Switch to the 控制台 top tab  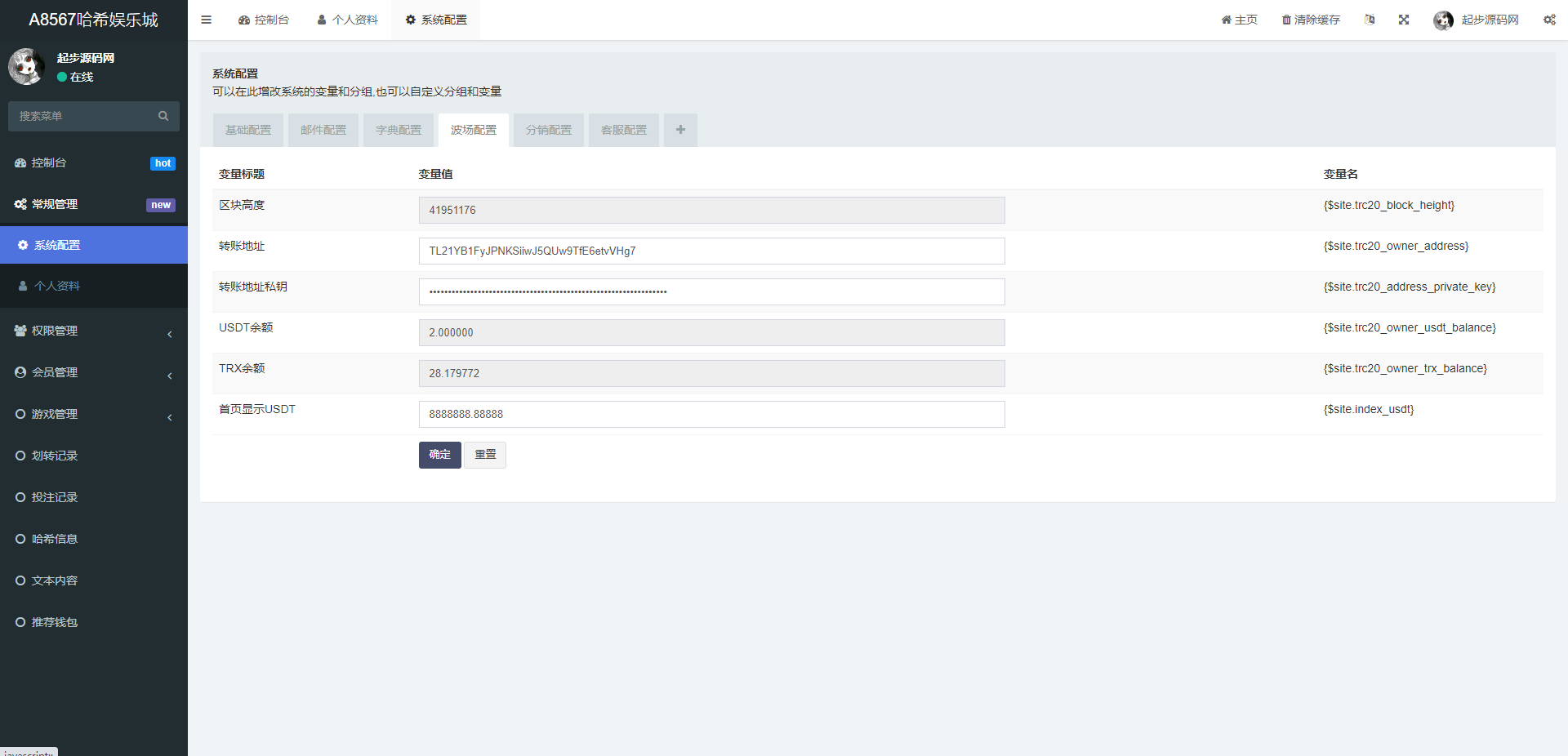point(264,20)
